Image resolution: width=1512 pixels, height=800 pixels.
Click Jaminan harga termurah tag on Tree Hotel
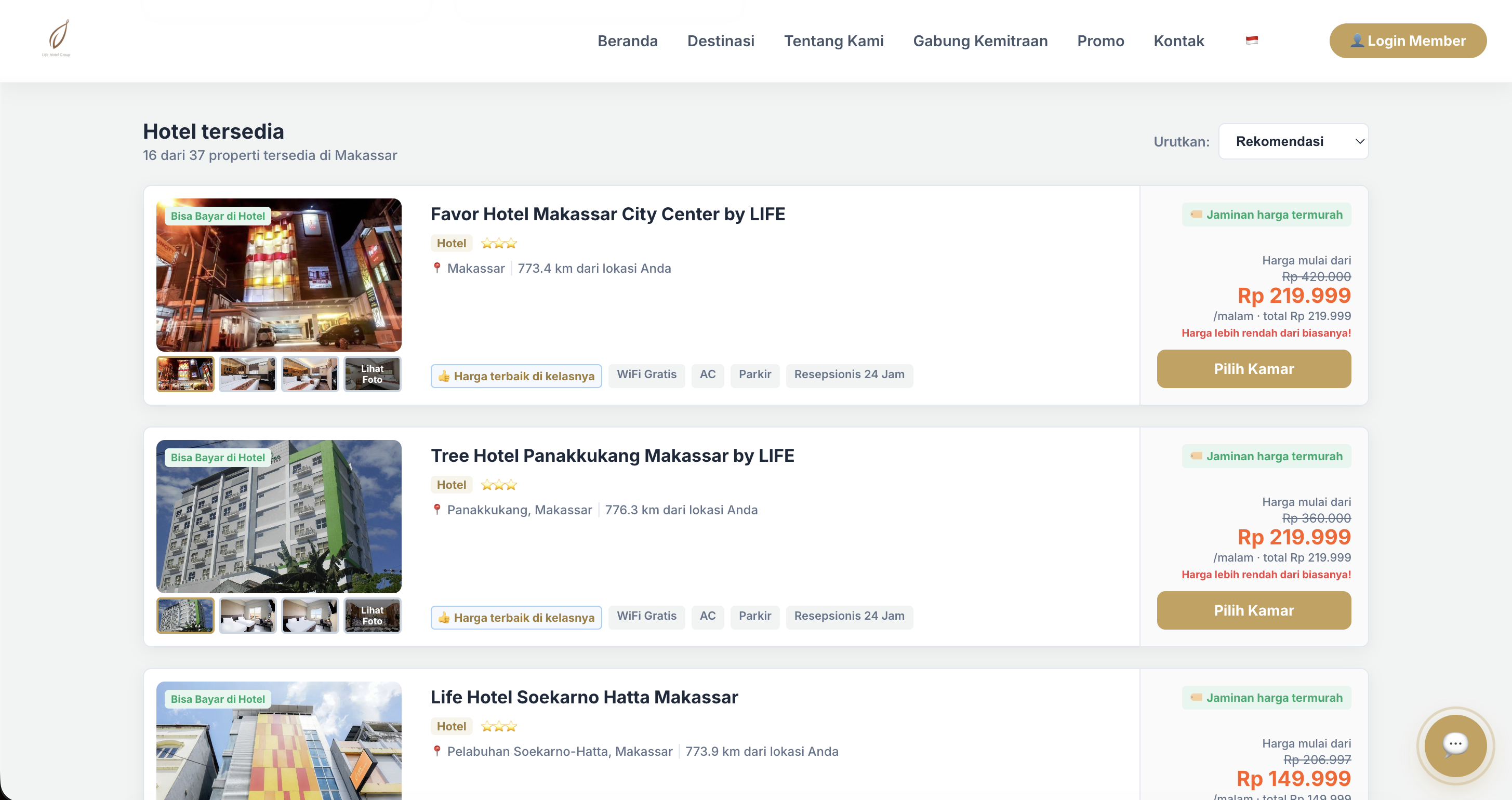(1266, 456)
